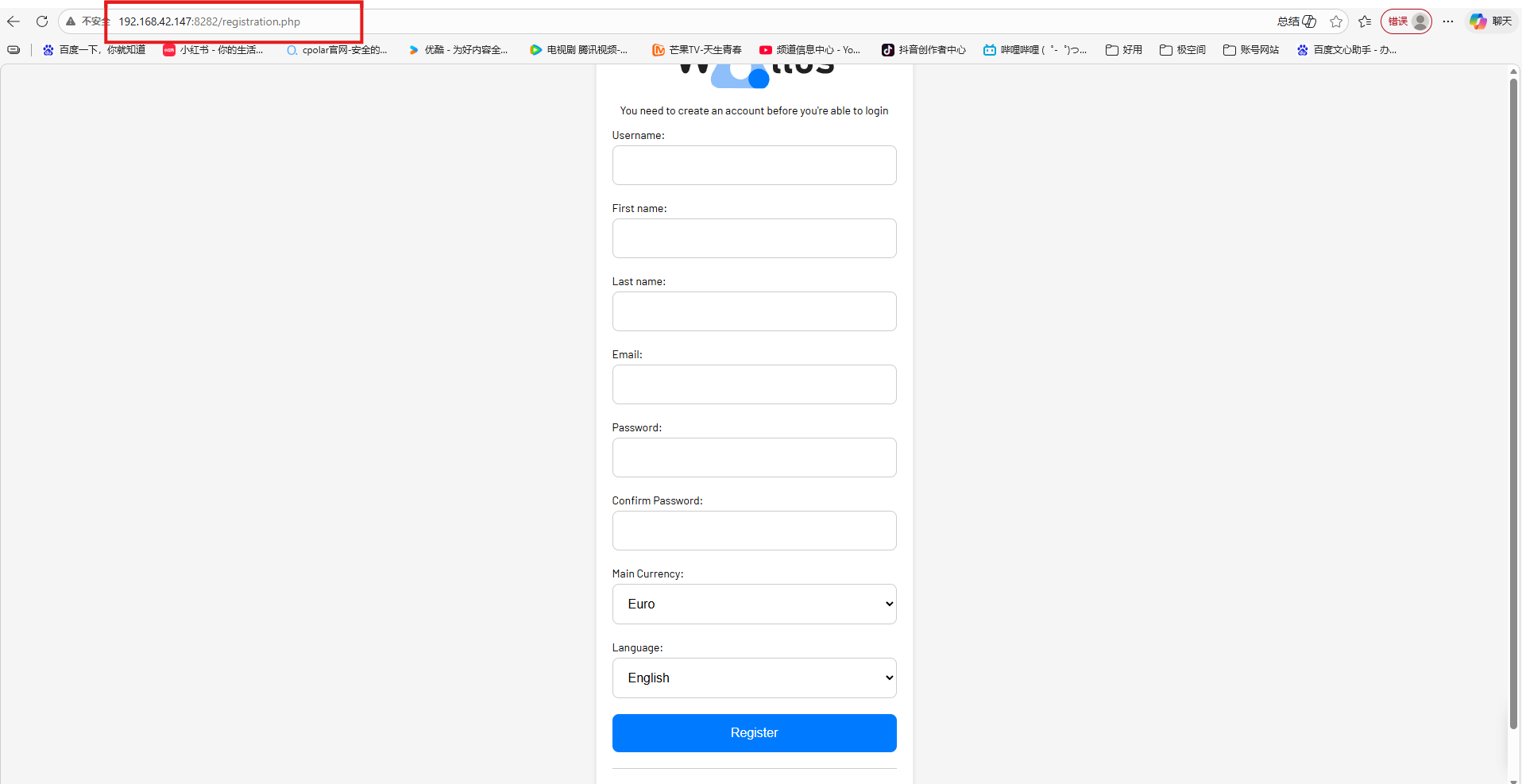Expand the Language dropdown
The width and height of the screenshot is (1522, 784).
(754, 678)
